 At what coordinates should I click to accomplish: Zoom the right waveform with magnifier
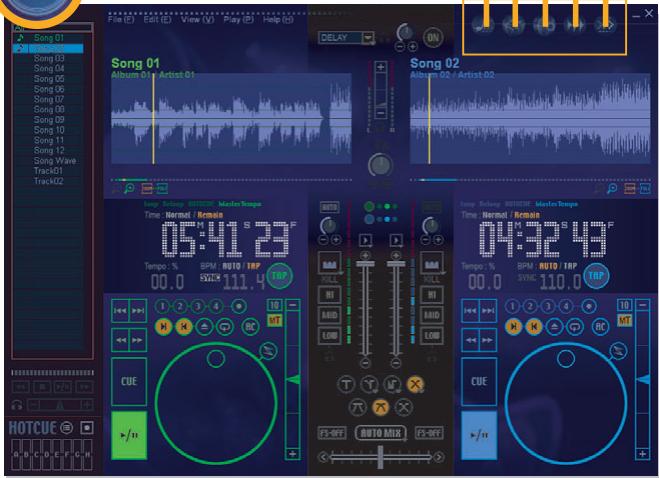[612, 188]
